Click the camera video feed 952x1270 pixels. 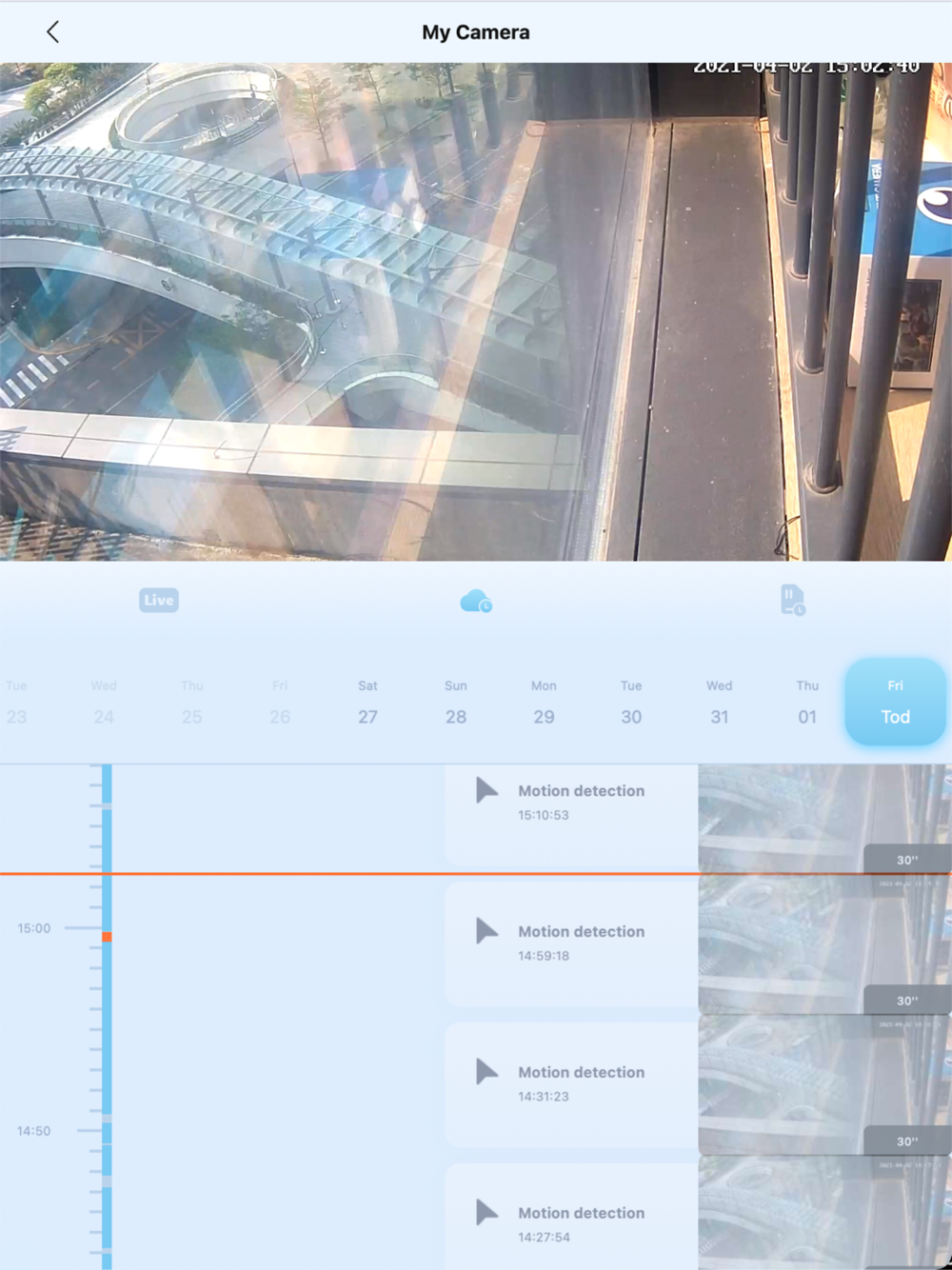pyautogui.click(x=476, y=311)
